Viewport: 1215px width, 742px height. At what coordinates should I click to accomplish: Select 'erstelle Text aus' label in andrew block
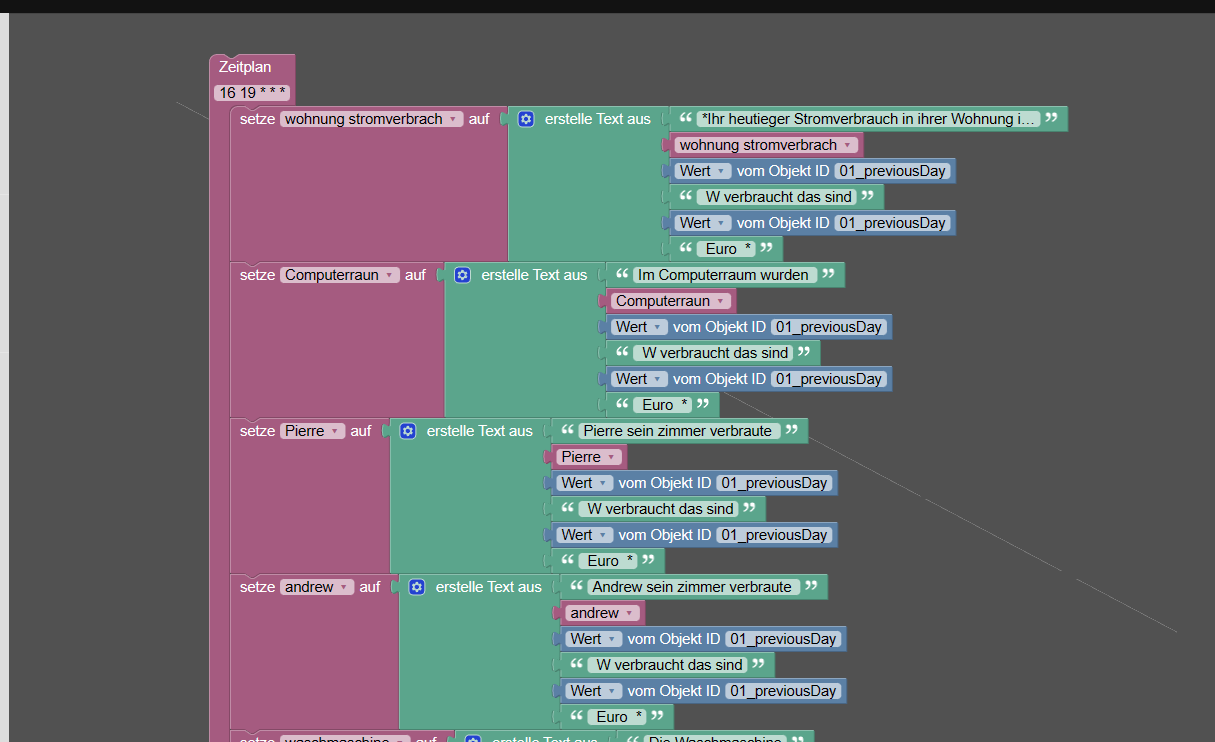click(489, 587)
